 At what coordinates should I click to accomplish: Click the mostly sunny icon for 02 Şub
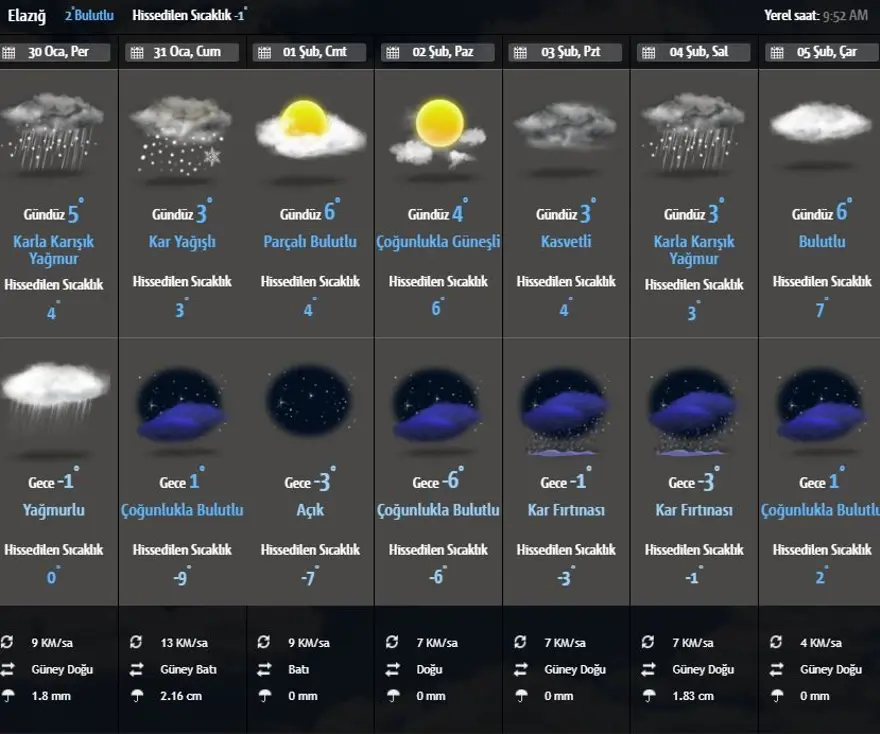[438, 132]
